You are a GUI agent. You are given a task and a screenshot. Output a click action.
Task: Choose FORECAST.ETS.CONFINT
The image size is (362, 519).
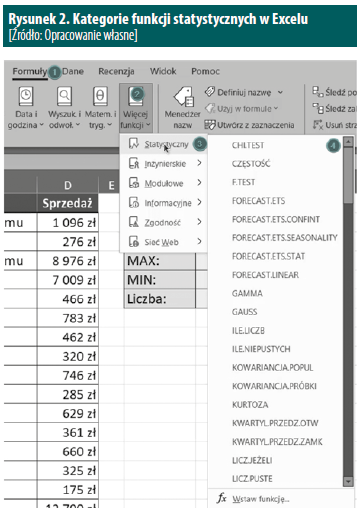276,219
